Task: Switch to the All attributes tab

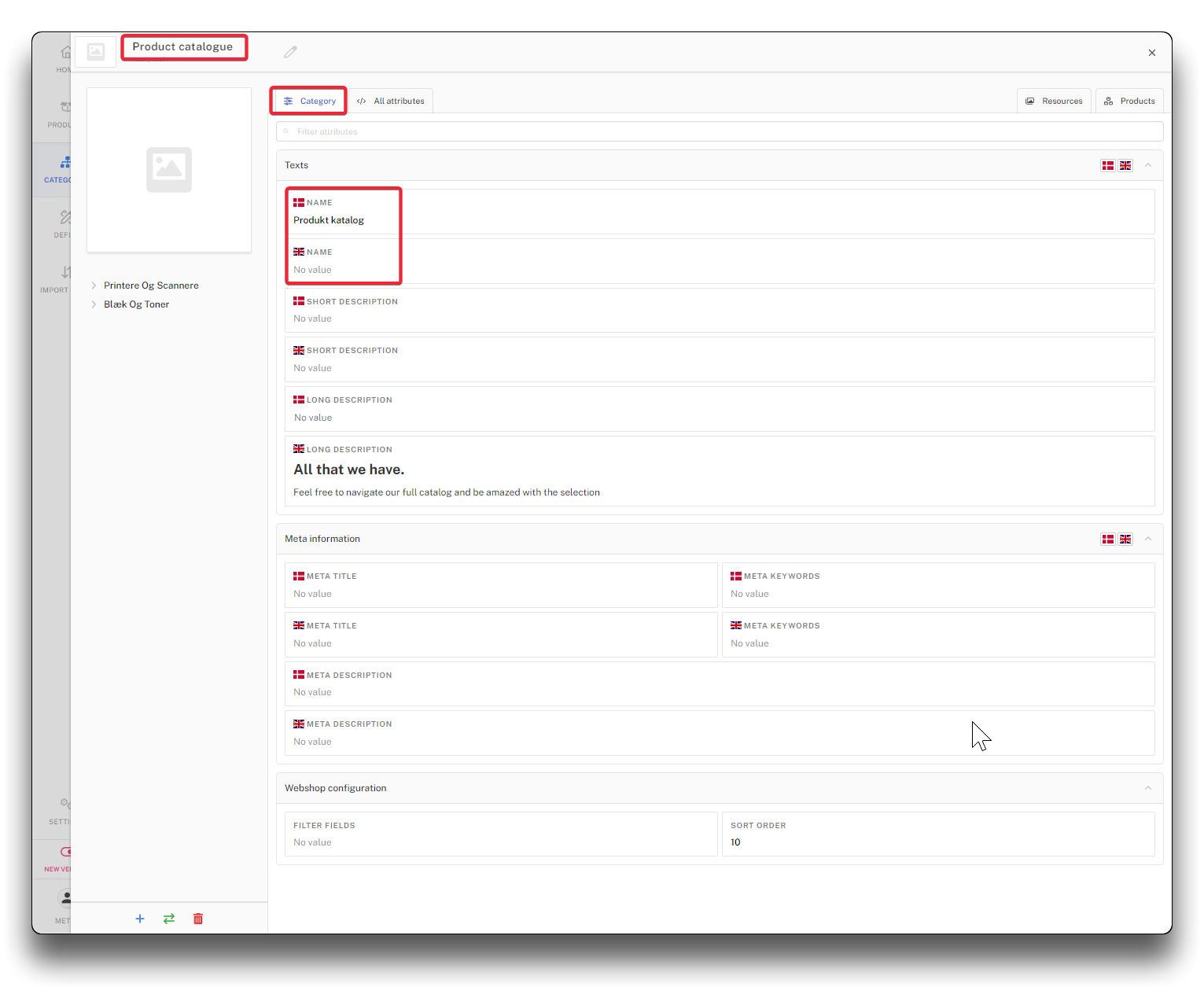Action: 391,101
